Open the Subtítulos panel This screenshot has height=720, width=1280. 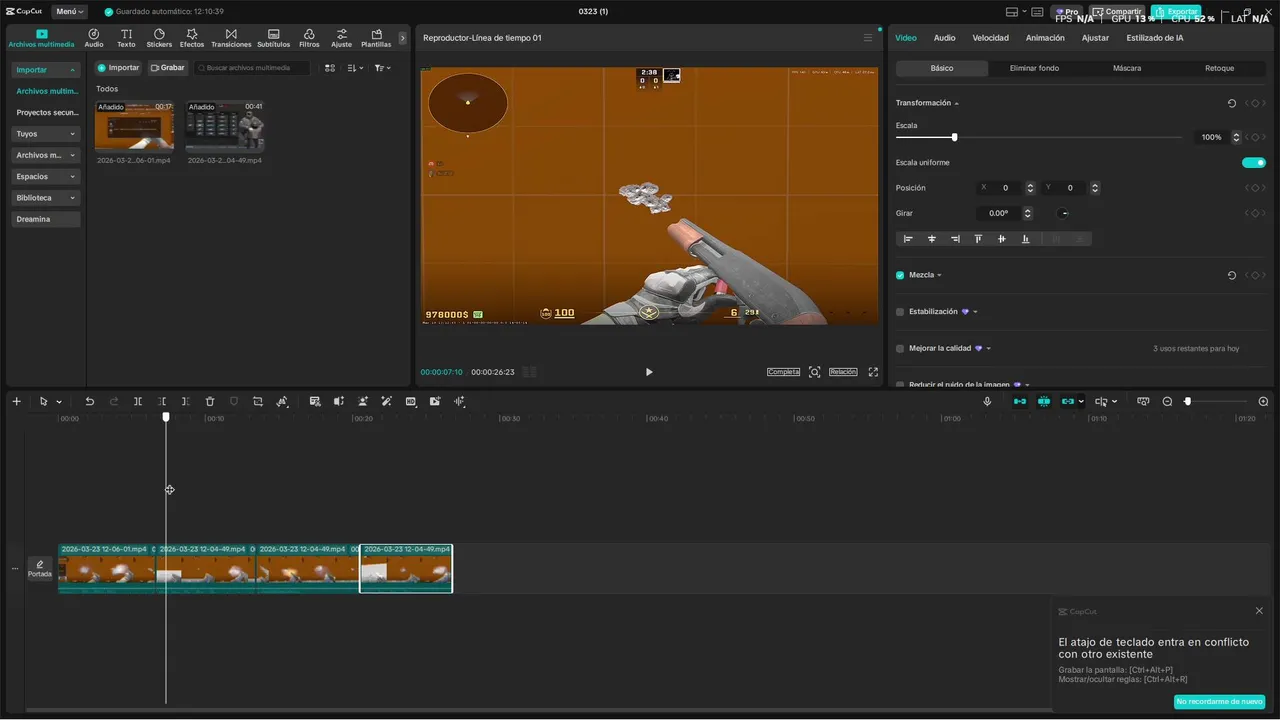(274, 38)
